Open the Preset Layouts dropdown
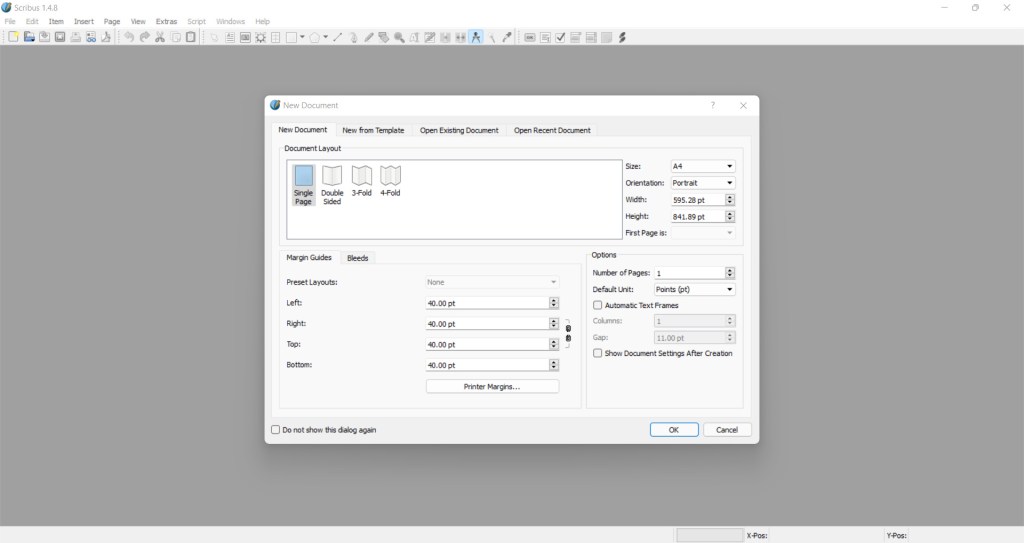 click(x=492, y=282)
